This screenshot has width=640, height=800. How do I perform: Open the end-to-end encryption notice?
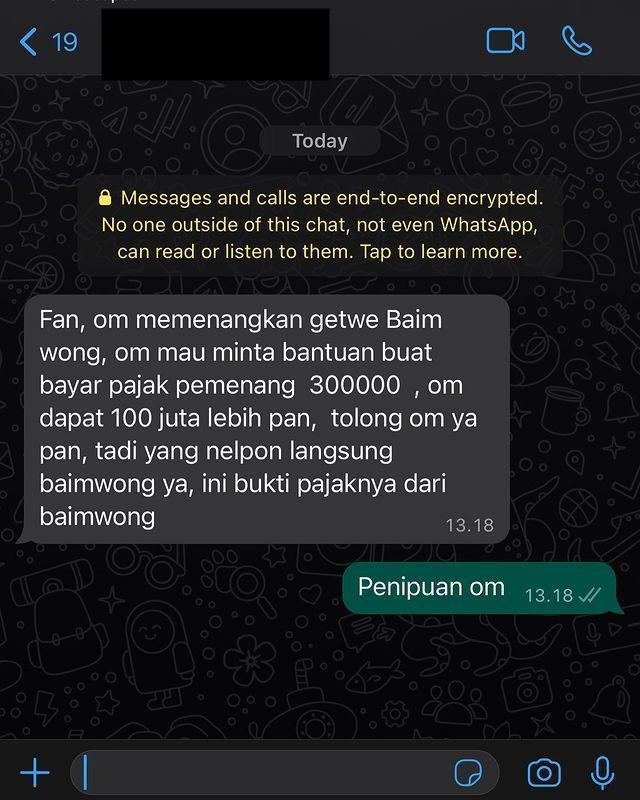coord(320,224)
